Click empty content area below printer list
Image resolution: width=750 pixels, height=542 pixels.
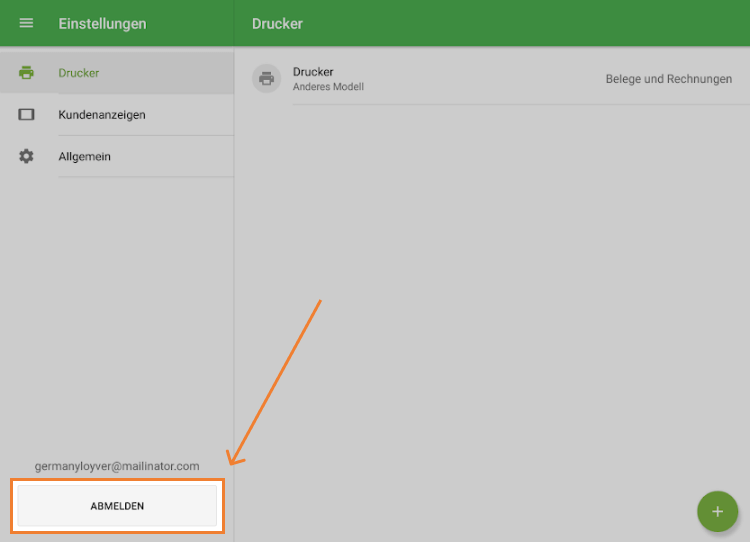(x=490, y=250)
